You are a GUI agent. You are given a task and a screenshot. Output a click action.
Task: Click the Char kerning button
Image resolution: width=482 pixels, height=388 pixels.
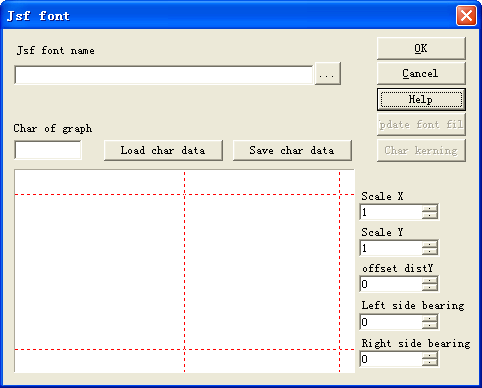421,150
